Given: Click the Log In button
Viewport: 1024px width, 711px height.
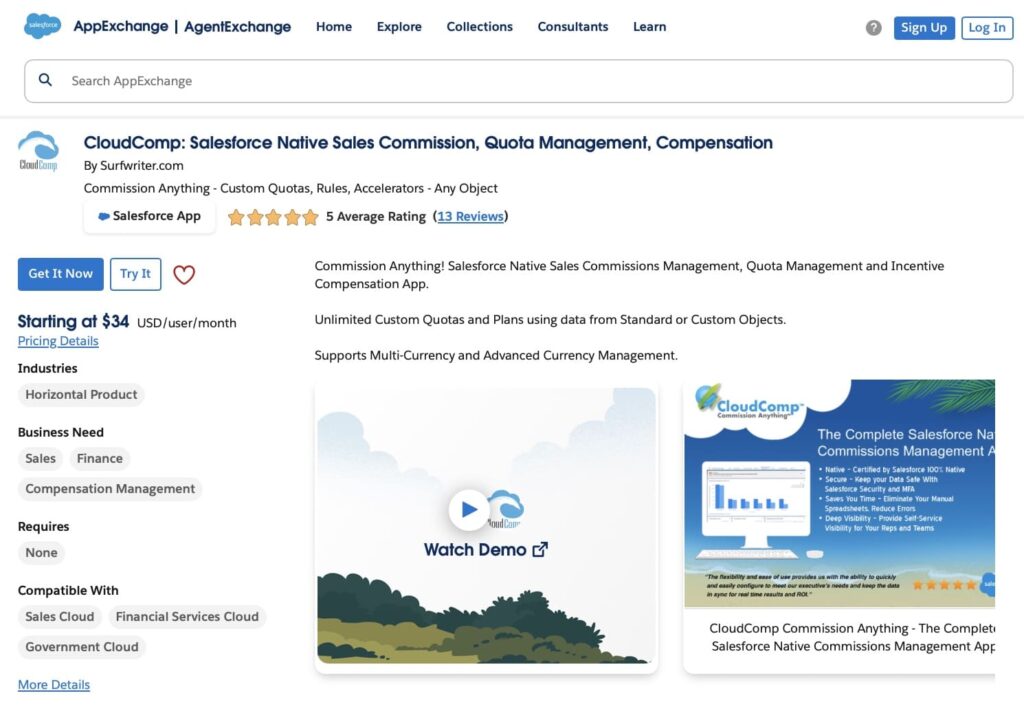Looking at the screenshot, I should 987,27.
